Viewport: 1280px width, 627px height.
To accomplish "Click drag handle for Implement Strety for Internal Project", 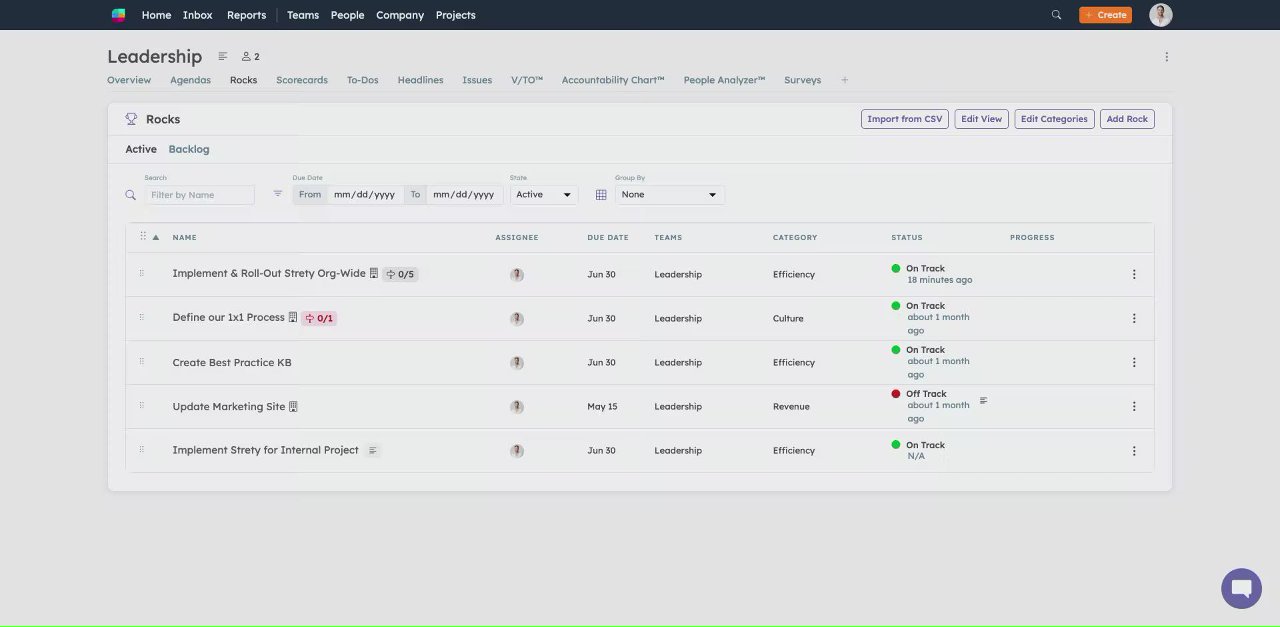I will [141, 449].
